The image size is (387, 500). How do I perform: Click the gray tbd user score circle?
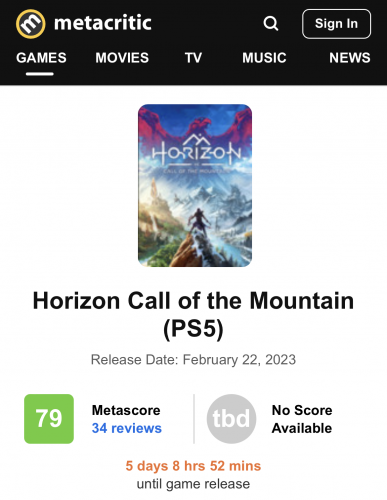point(231,419)
